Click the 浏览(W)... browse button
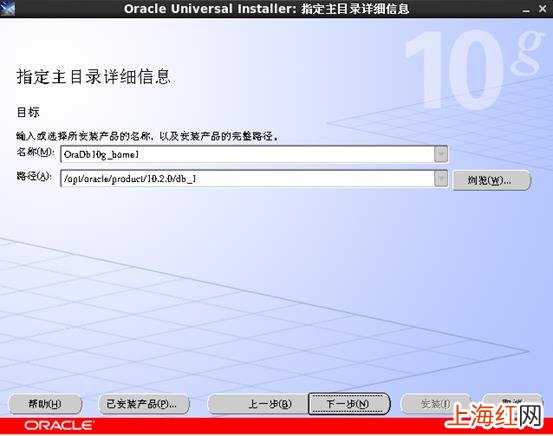The image size is (553, 436). pos(492,180)
